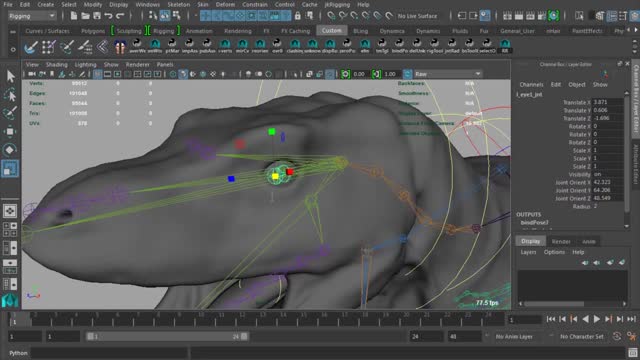The image size is (640, 360).
Task: Toggle snap to grids magnet
Action: (331, 16)
